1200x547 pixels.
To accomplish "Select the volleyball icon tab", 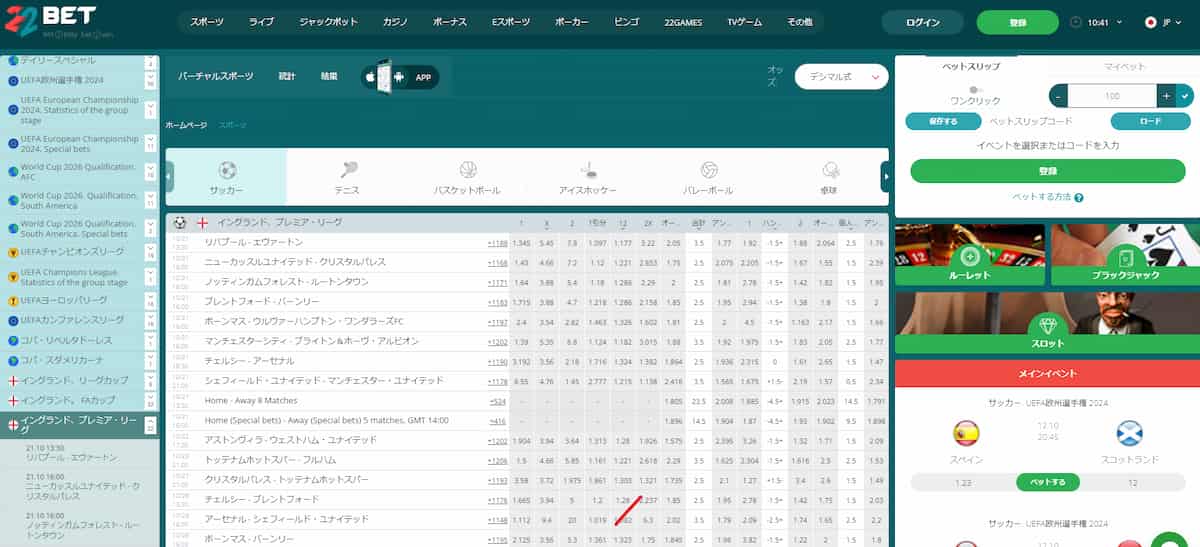I will click(x=710, y=170).
